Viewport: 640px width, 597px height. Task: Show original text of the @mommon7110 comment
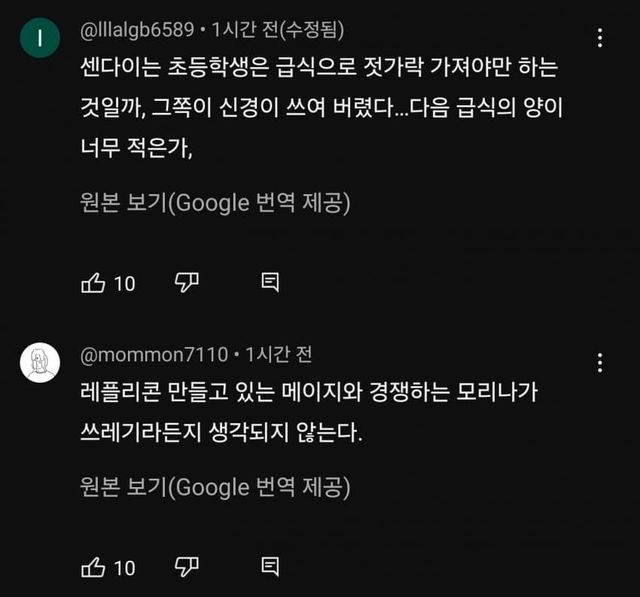click(214, 487)
